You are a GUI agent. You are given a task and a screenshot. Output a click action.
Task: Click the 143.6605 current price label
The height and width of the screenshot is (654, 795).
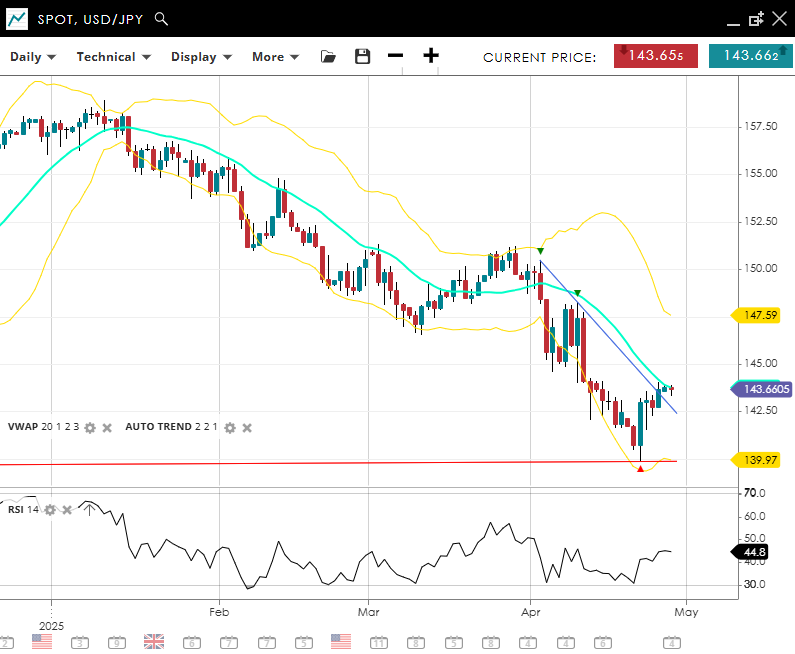[x=761, y=390]
